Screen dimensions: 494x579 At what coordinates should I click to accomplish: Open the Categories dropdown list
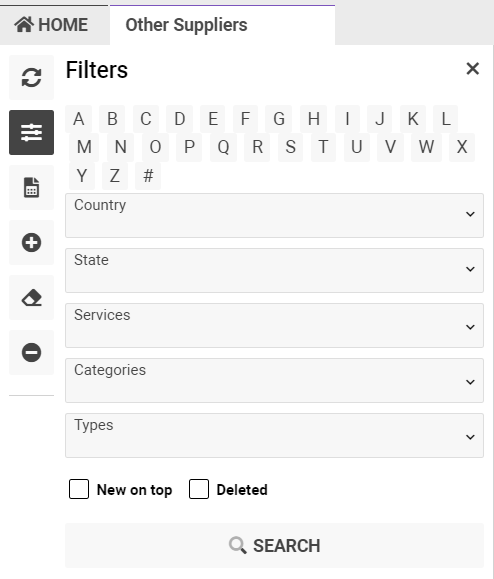tap(274, 381)
